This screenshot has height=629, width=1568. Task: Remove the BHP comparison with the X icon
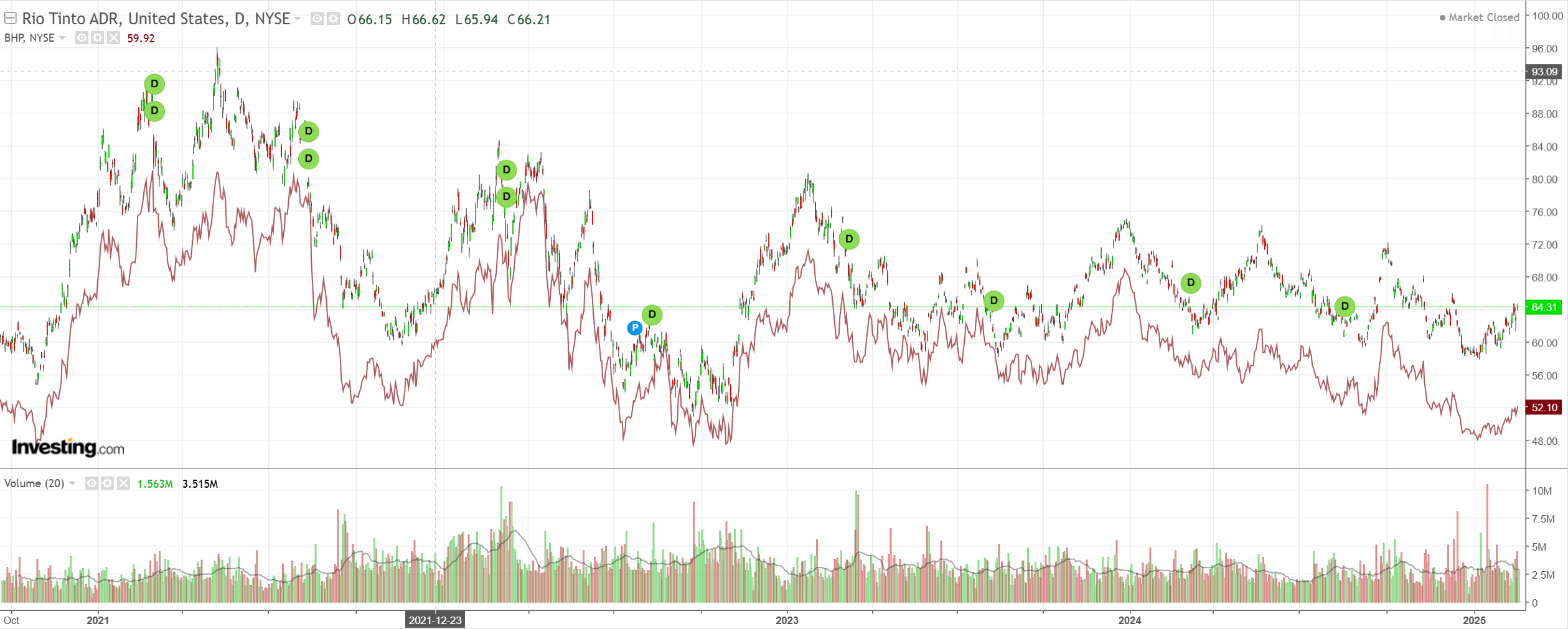click(x=113, y=38)
